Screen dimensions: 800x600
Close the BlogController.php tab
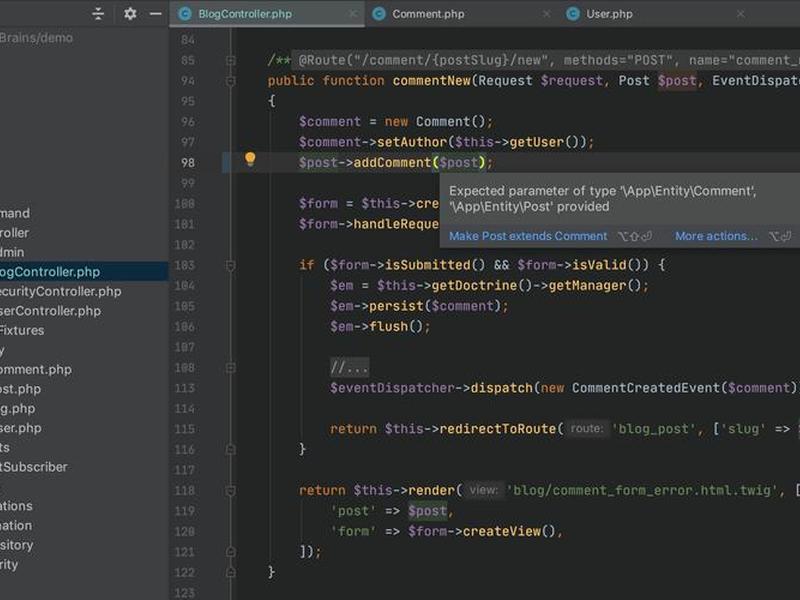point(353,14)
